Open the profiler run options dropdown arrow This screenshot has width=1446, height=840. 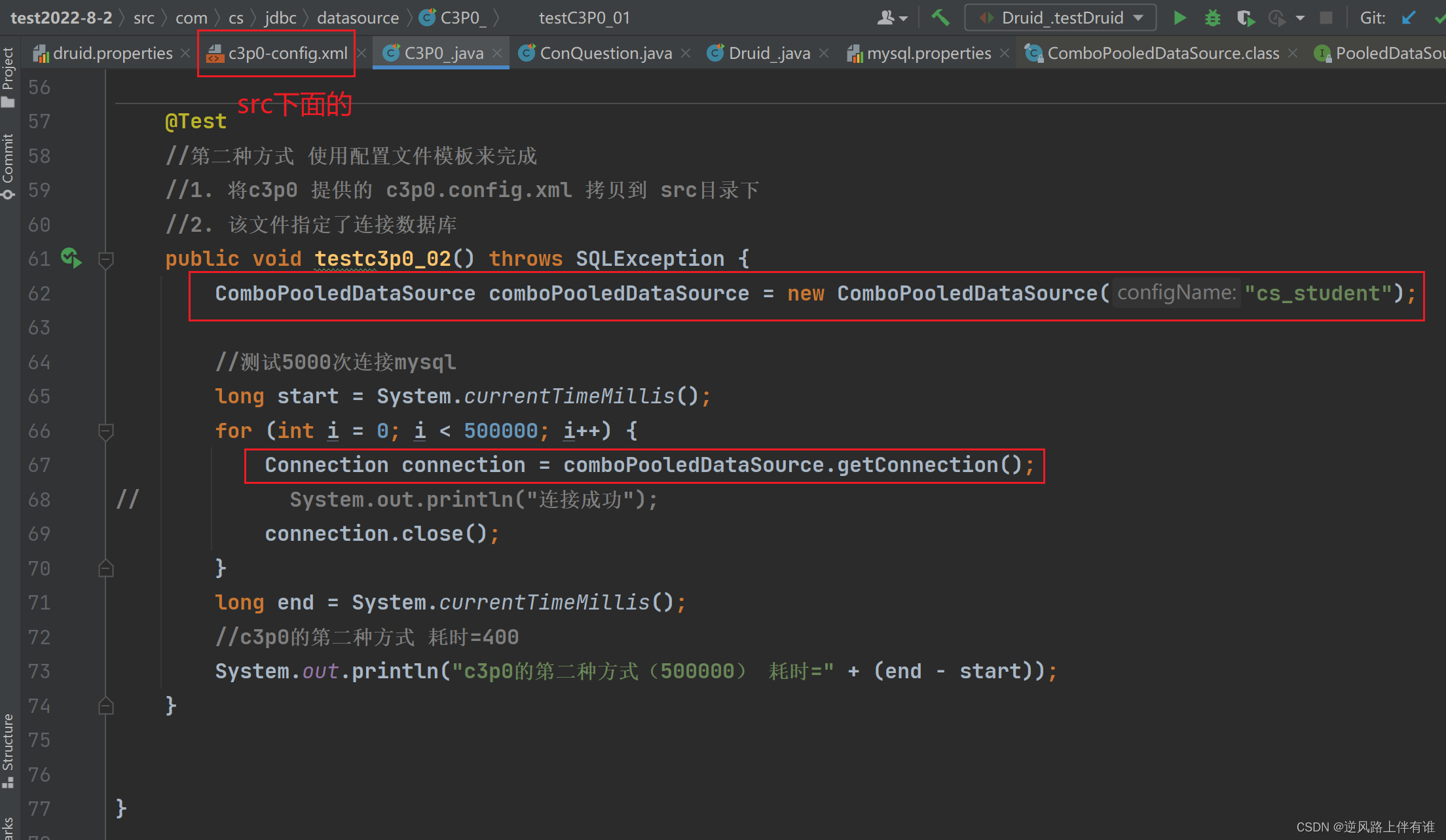coord(1301,18)
